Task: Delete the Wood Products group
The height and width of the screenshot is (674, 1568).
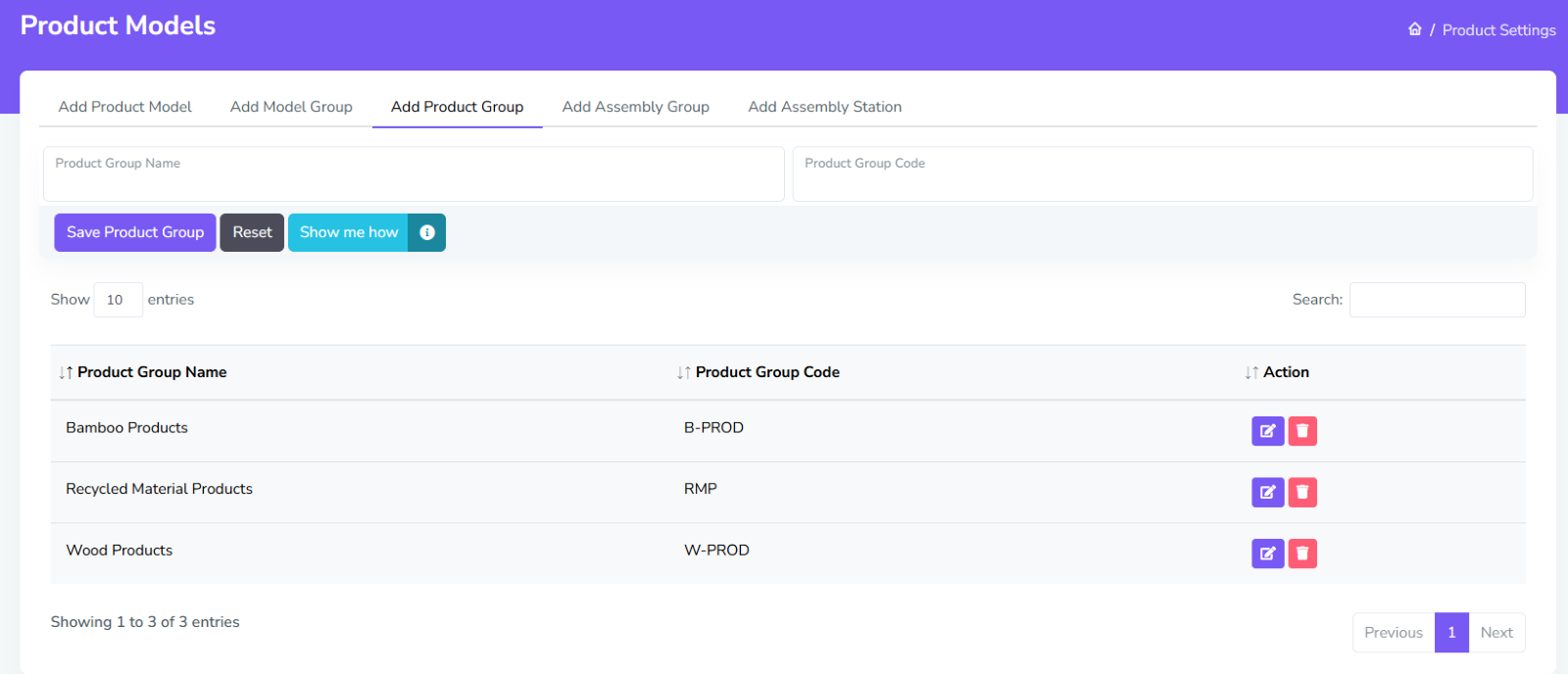Action: point(1302,554)
